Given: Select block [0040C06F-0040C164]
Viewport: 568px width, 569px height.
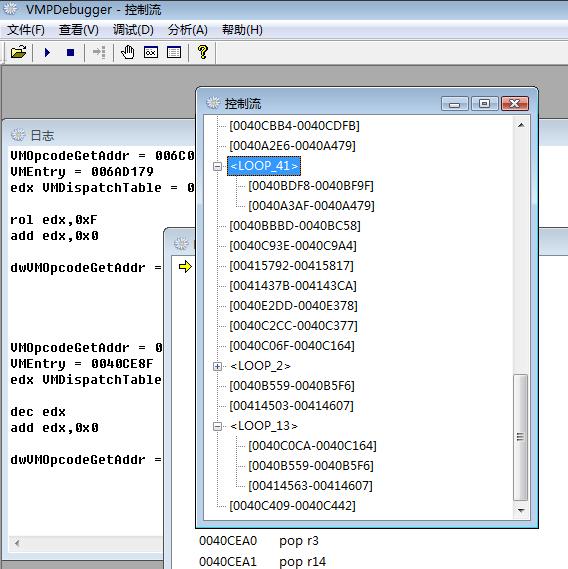Looking at the screenshot, I should (x=292, y=346).
